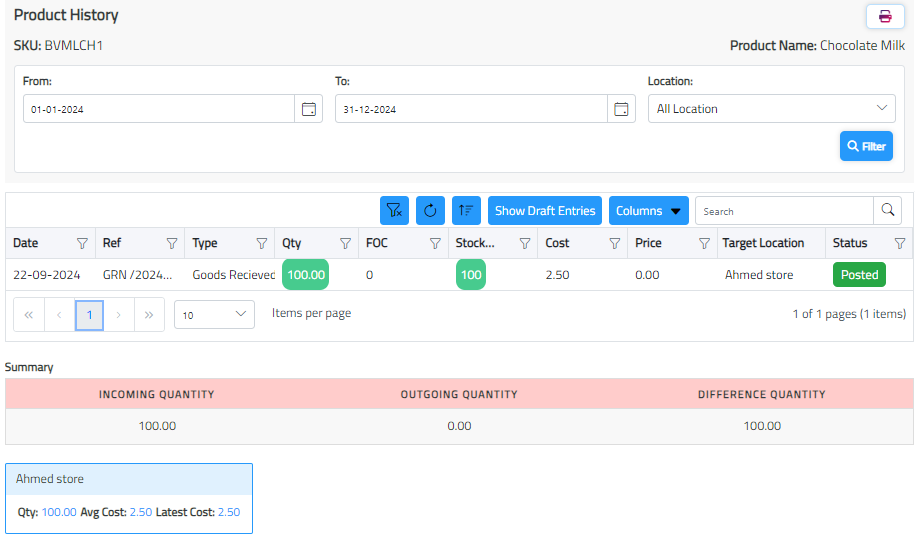Click the sort order icon button
Image resolution: width=919 pixels, height=538 pixels.
[x=466, y=211]
